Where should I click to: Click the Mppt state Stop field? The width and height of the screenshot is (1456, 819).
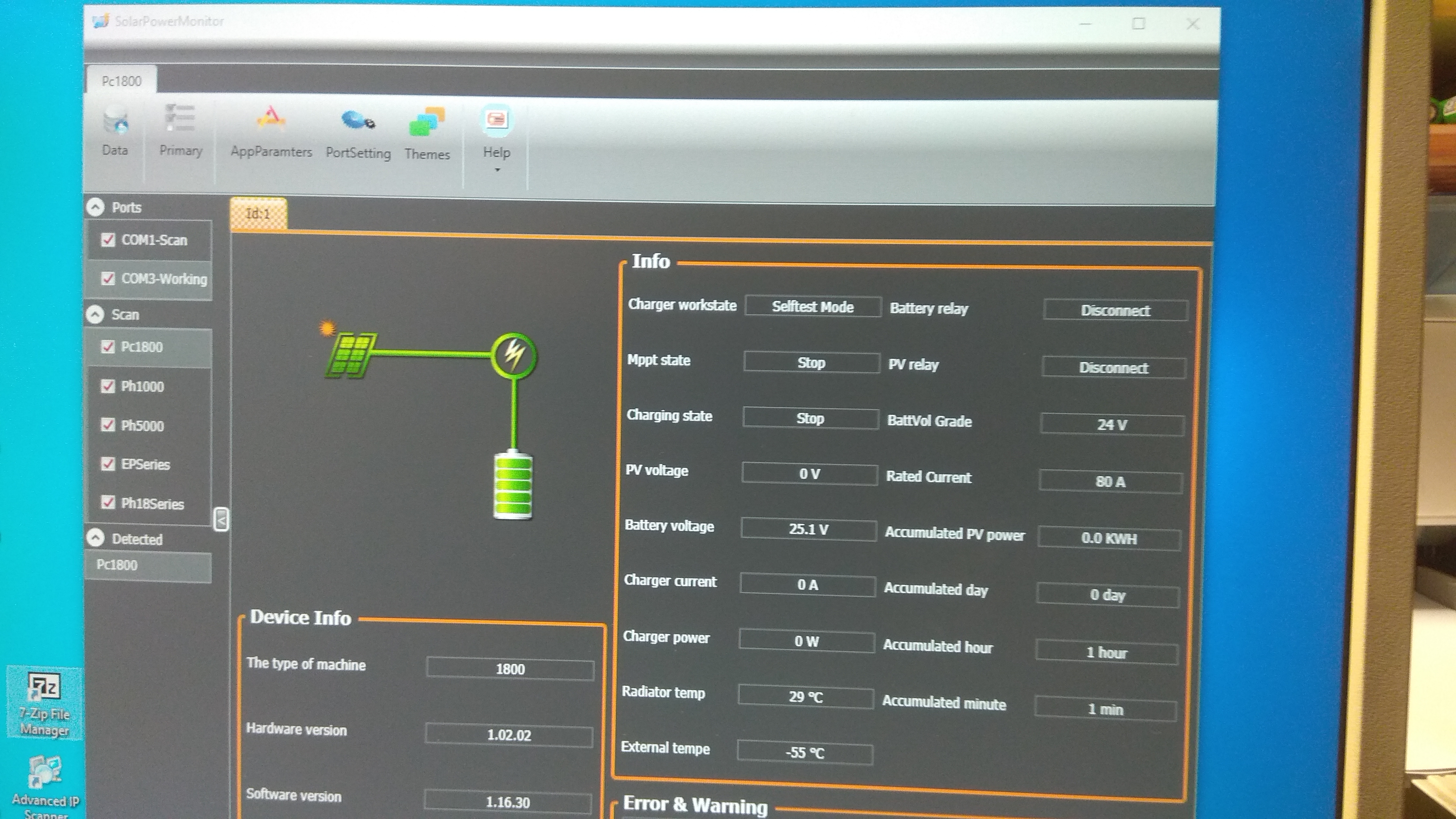coord(812,362)
